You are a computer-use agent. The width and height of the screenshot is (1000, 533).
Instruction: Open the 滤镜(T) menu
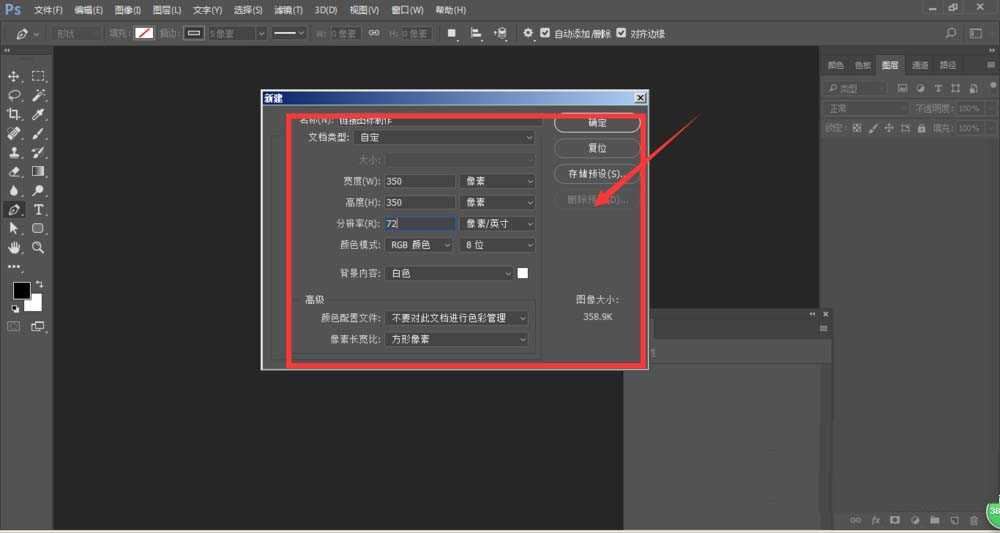[289, 10]
